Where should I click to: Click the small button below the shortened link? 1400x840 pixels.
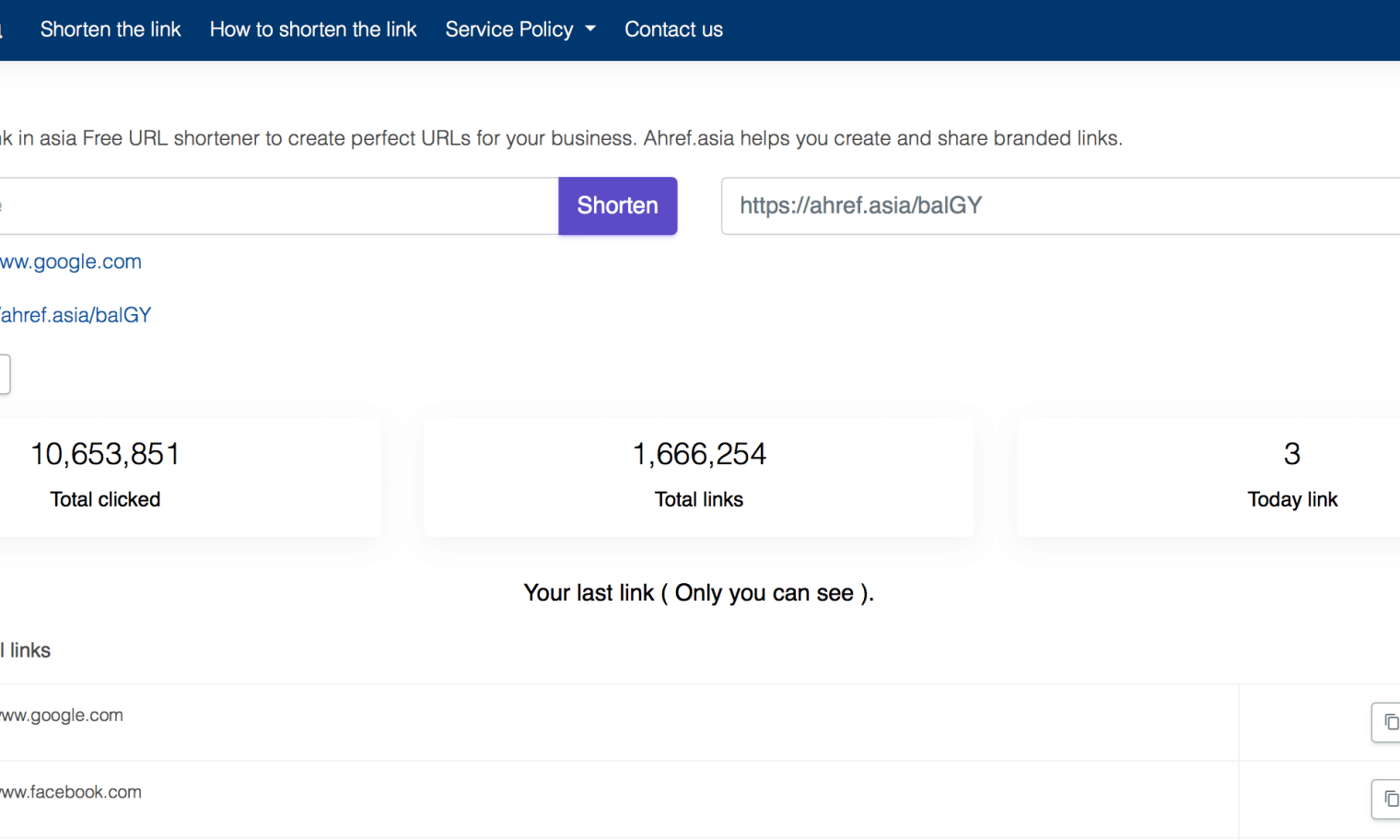pyautogui.click(x=4, y=374)
